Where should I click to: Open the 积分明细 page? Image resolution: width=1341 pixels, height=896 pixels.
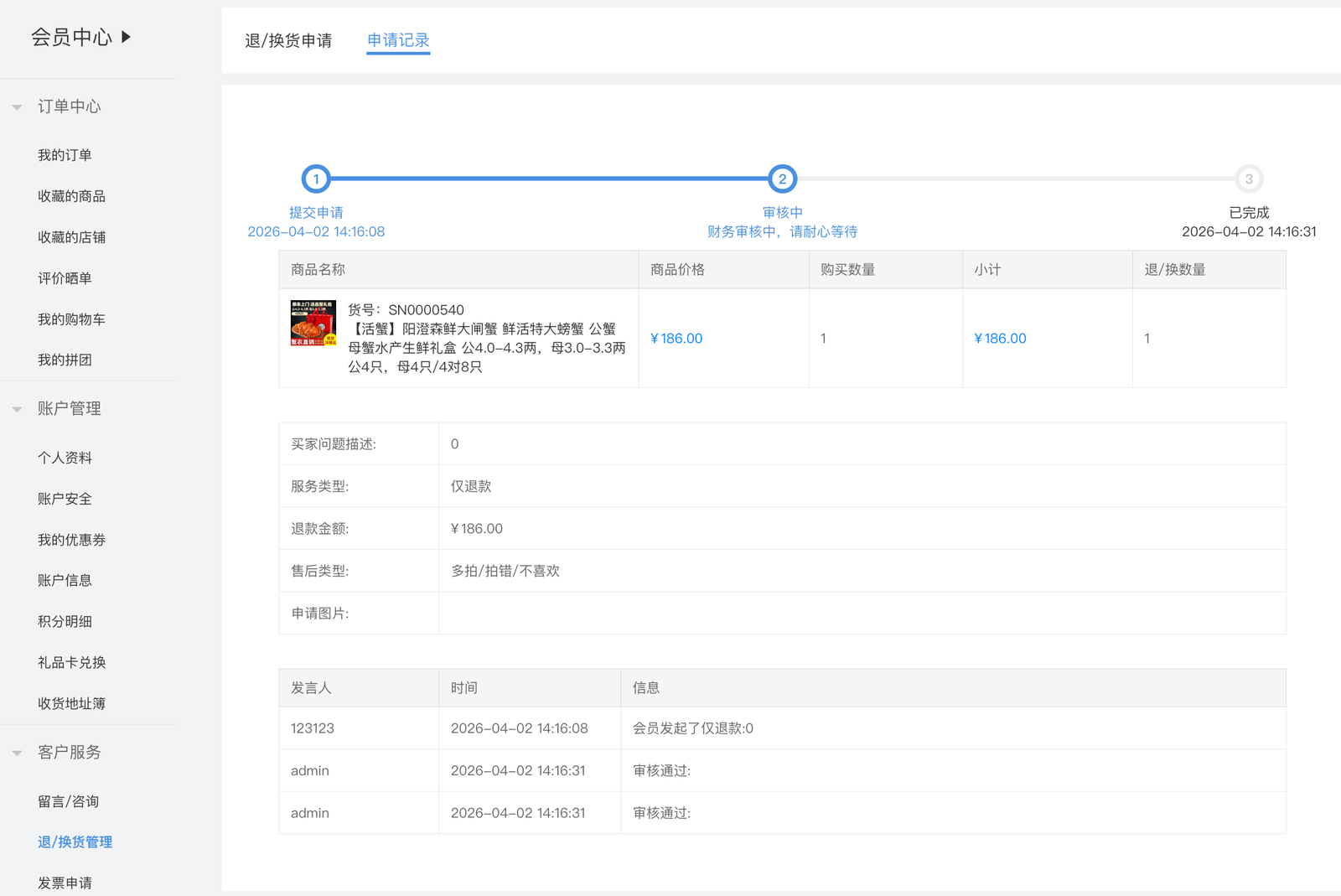click(65, 621)
